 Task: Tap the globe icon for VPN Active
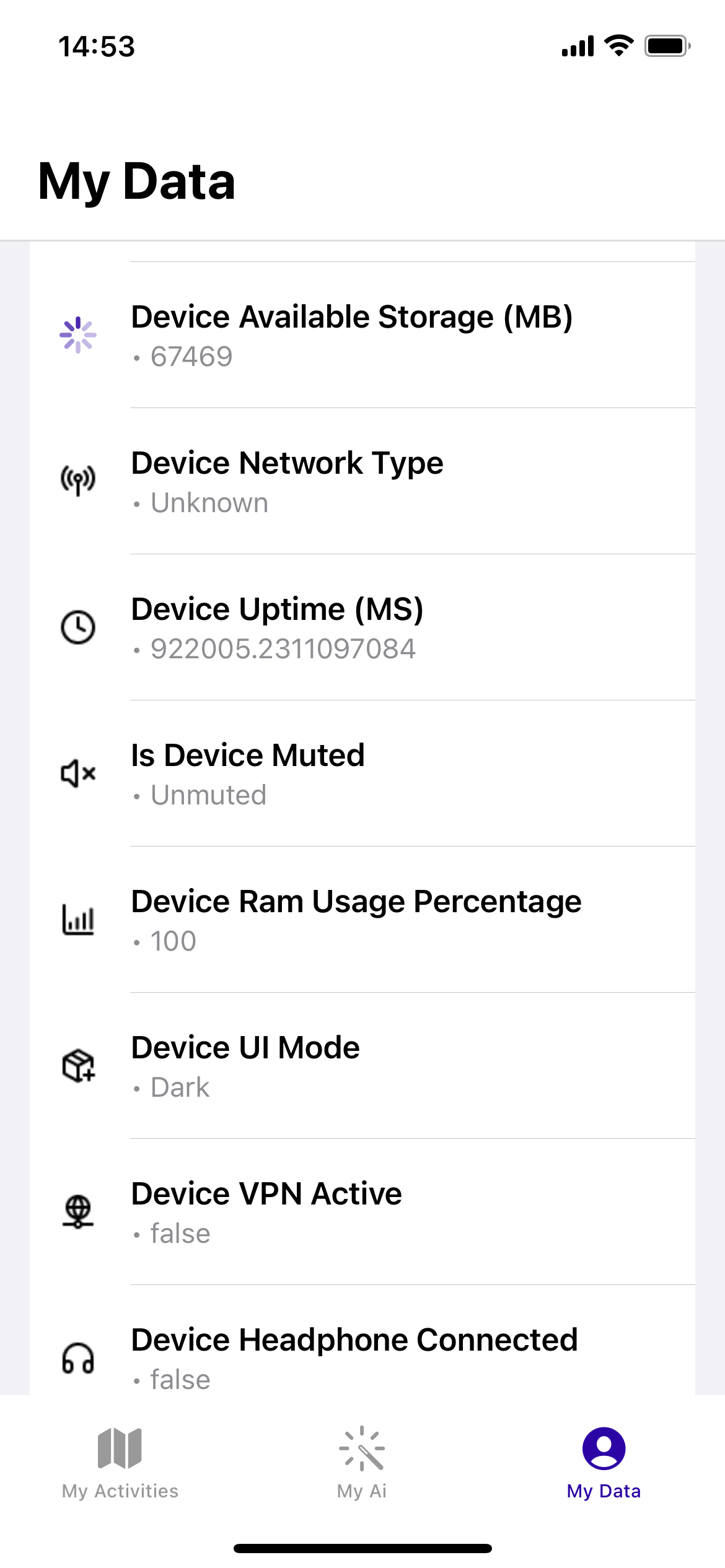click(78, 1211)
